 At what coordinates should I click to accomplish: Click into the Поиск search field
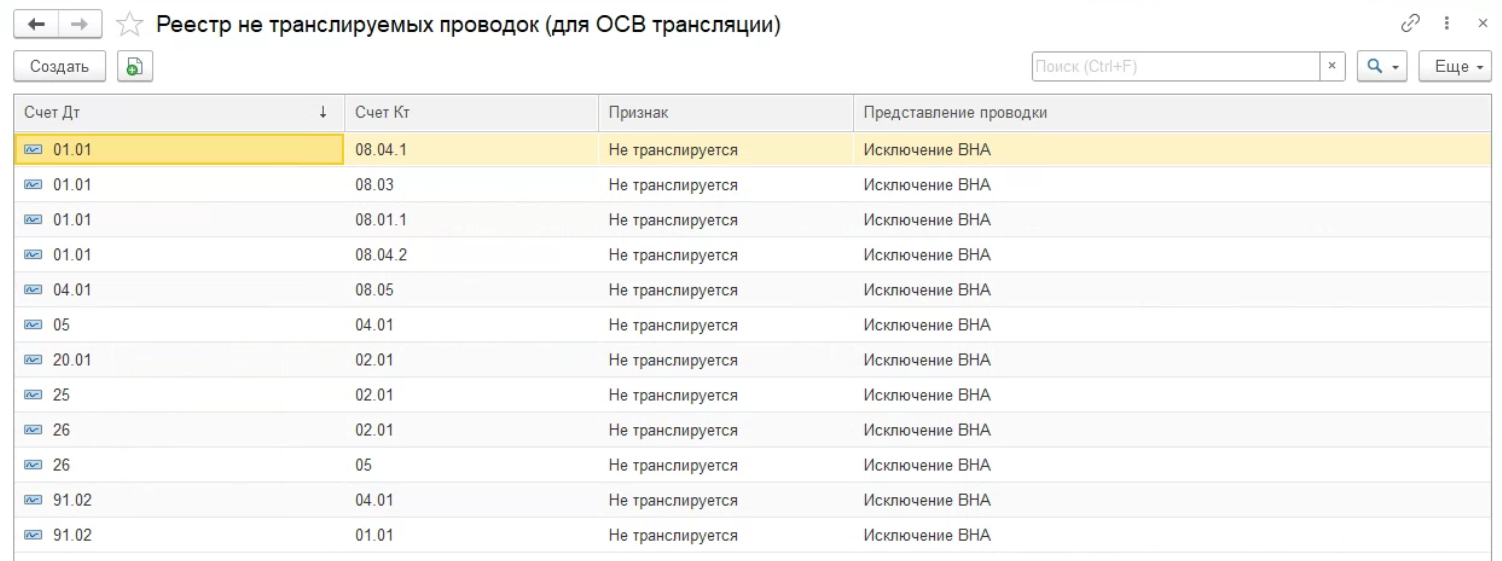click(1175, 67)
